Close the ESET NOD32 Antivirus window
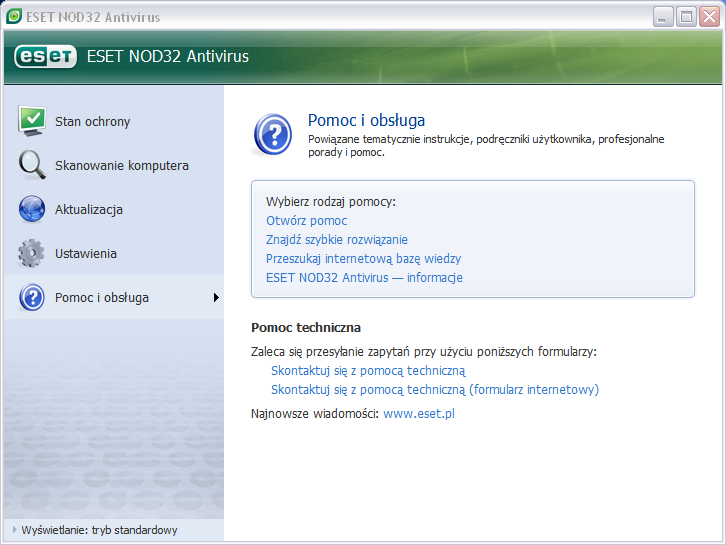 tap(709, 17)
